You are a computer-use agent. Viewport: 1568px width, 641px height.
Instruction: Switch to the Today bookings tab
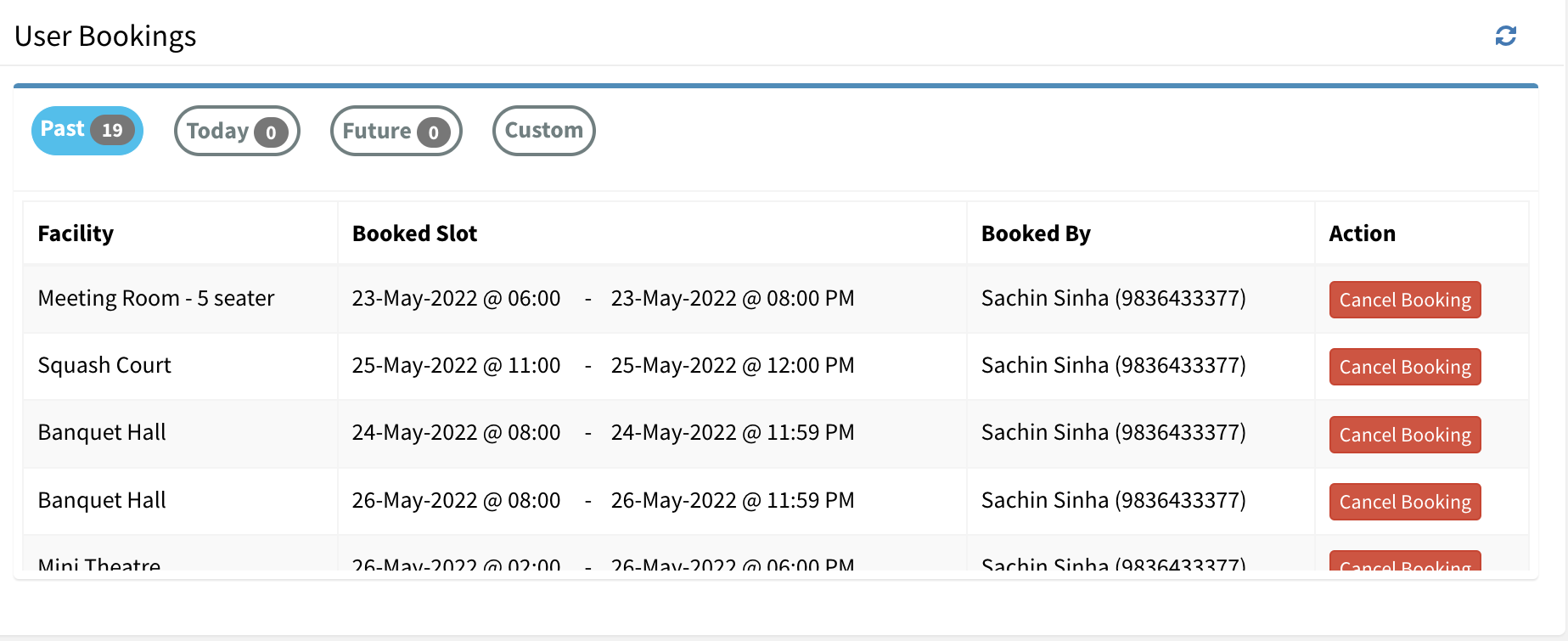(x=236, y=130)
